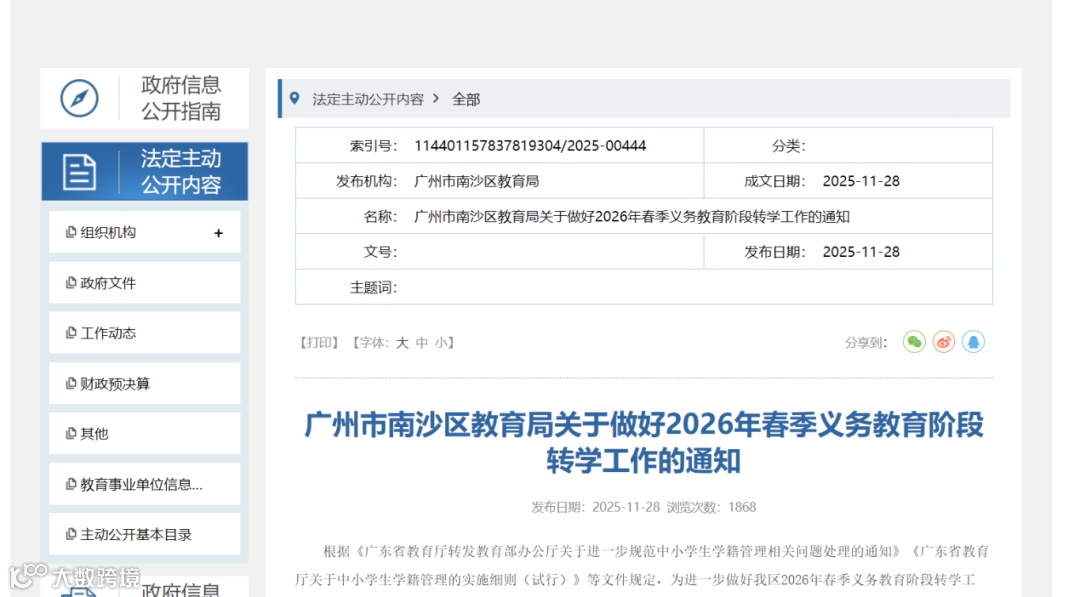Click the 成文日期 value 2025-11-28
The width and height of the screenshot is (1080, 597).
coord(861,181)
